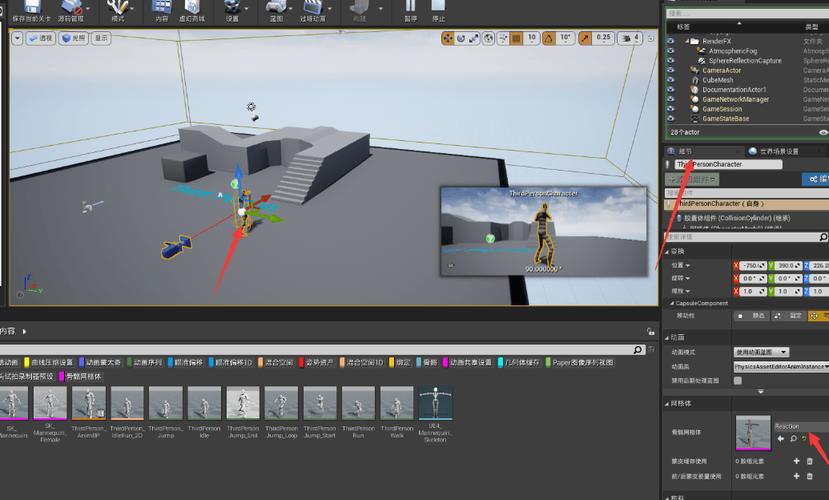Open Perspective (透视) view mode menu

[41, 38]
